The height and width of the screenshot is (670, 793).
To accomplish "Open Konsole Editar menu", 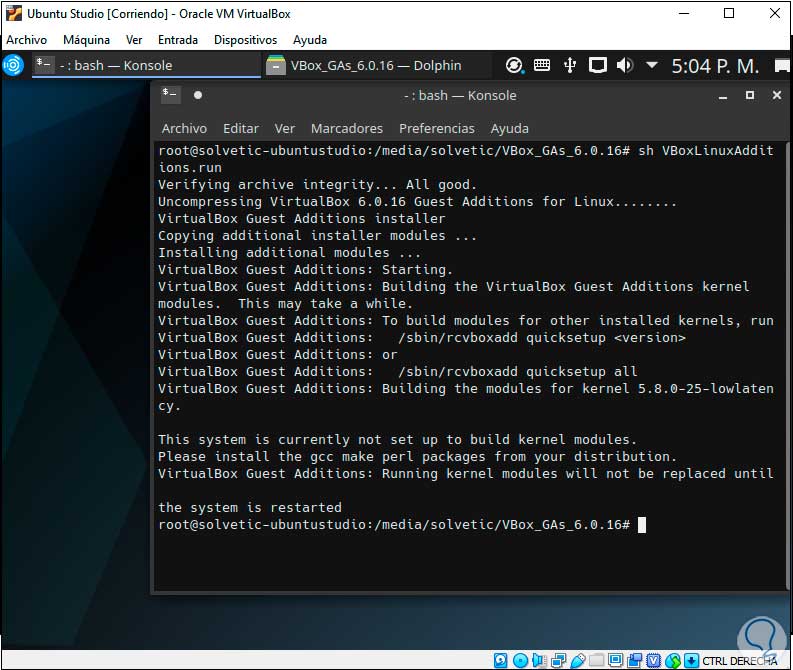I will [x=241, y=128].
